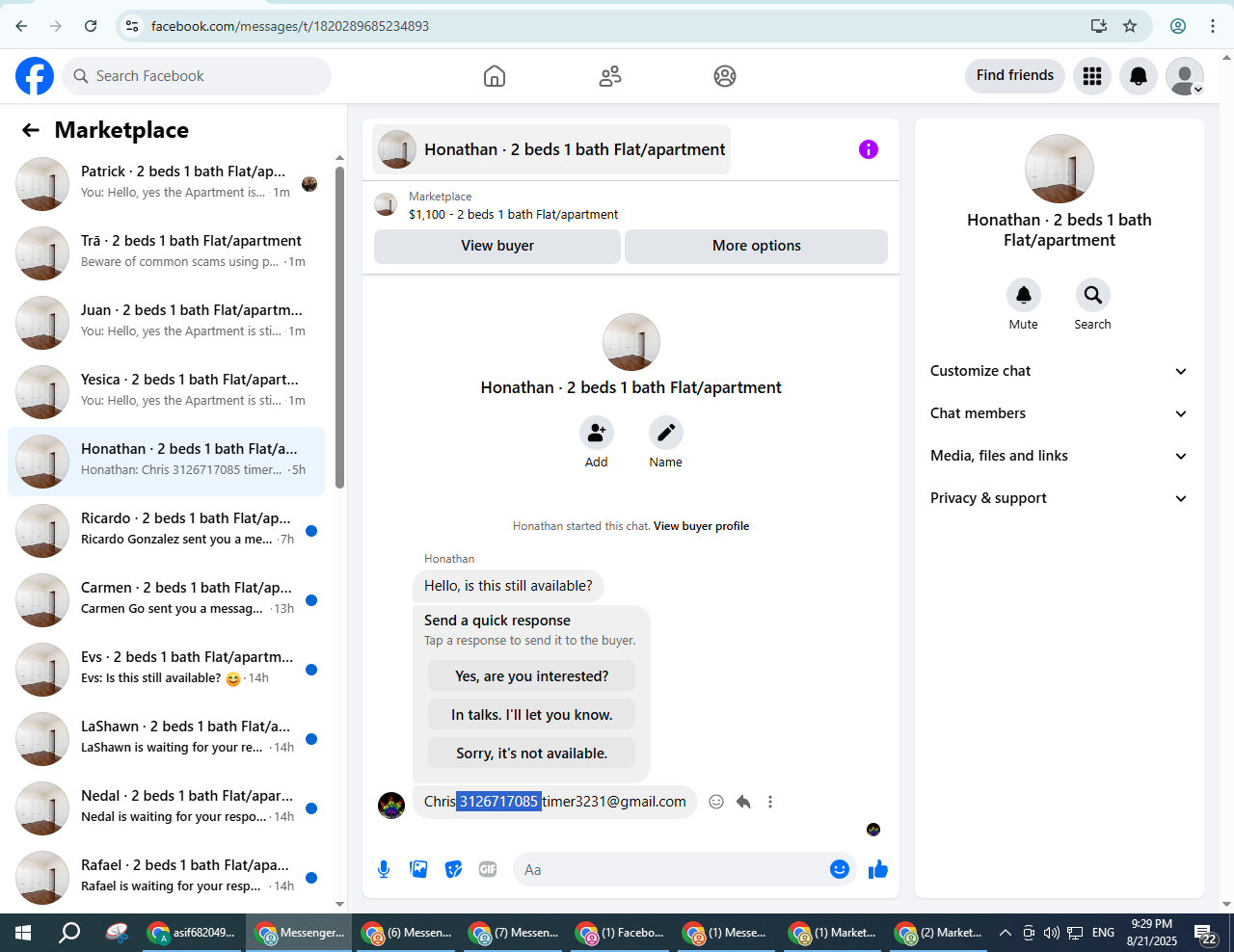Send a thumbs up like
Viewport: 1234px width, 952px height.
coord(878,869)
